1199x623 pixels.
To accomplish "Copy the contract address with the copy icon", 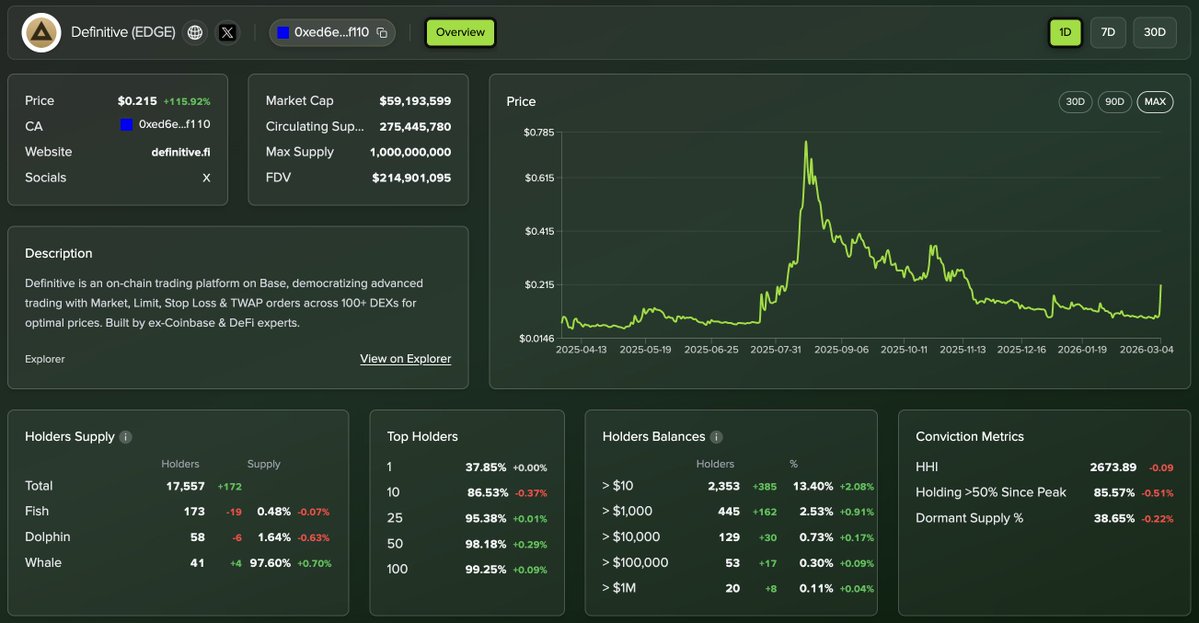I will [384, 31].
